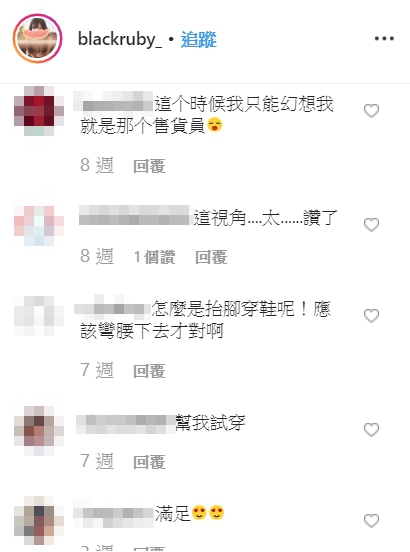Reply to the 幫我試穿 comment via 回覆
The image size is (410, 552).
(x=149, y=462)
